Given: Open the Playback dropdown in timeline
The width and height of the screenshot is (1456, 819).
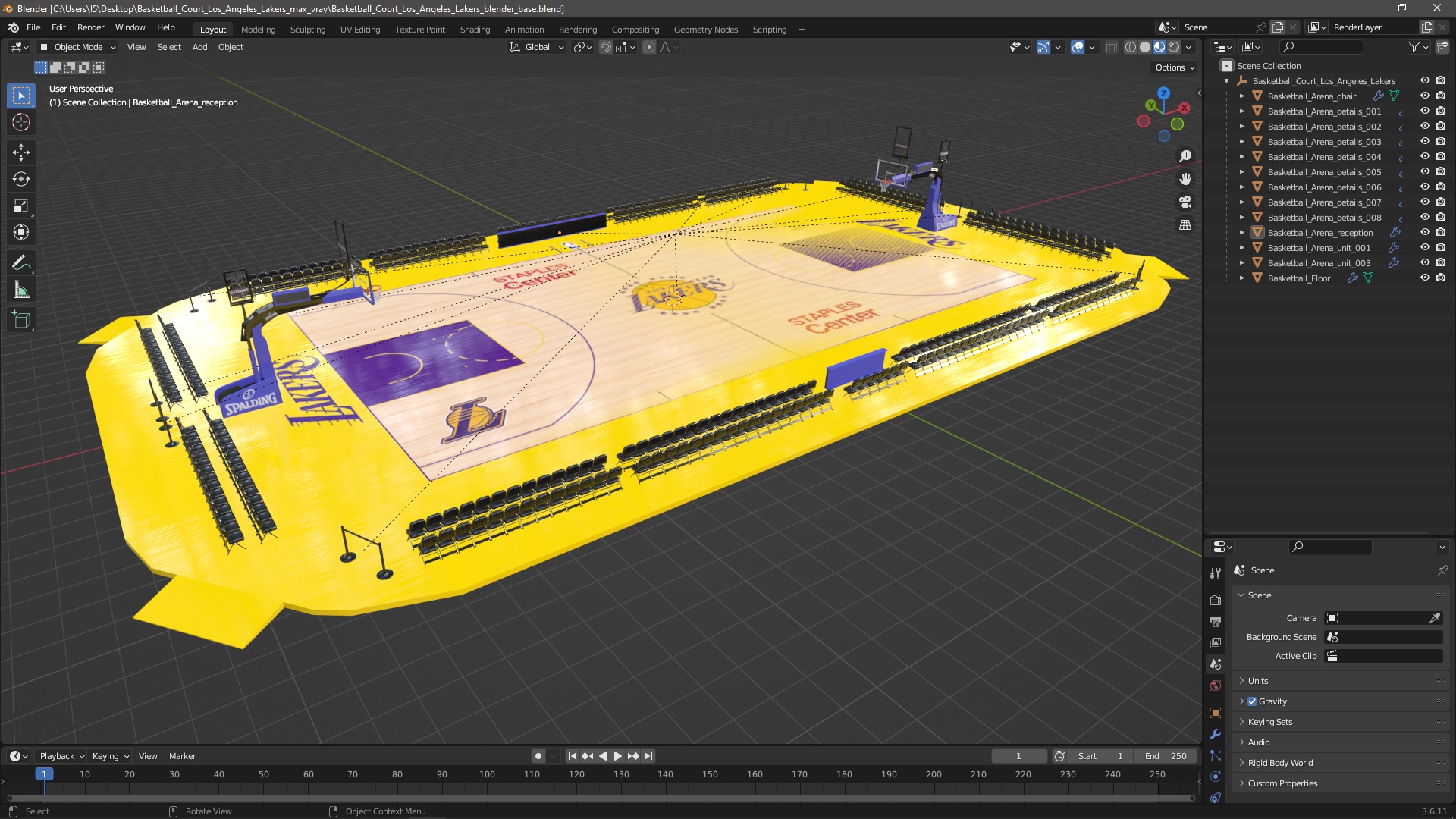Looking at the screenshot, I should click(61, 756).
